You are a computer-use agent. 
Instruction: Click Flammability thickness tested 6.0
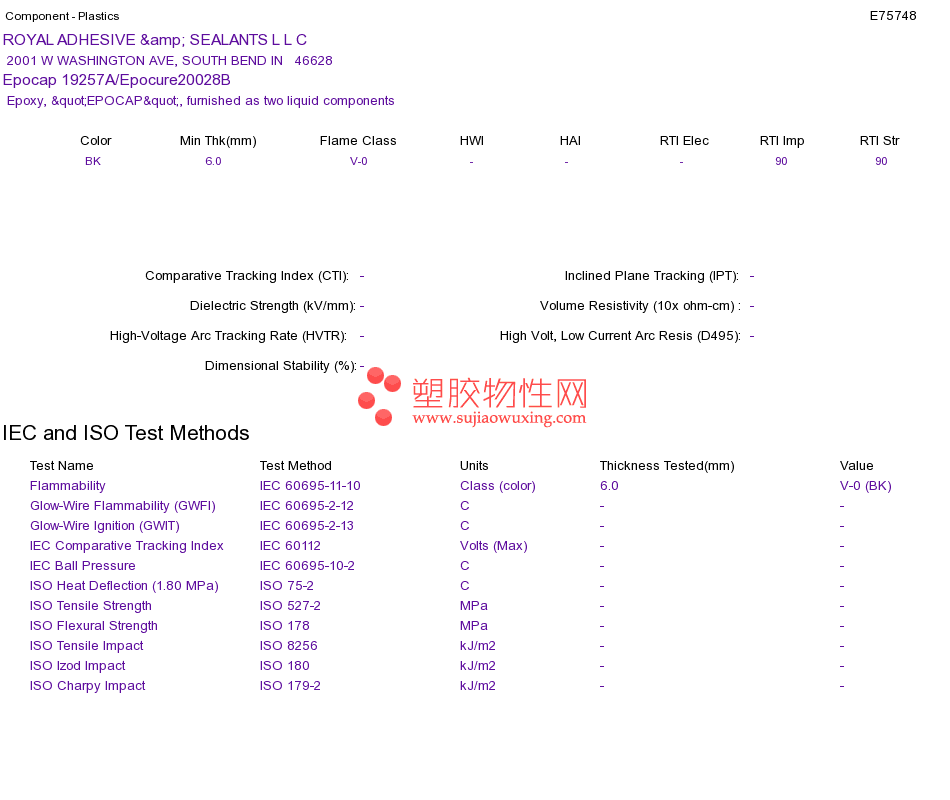(610, 485)
